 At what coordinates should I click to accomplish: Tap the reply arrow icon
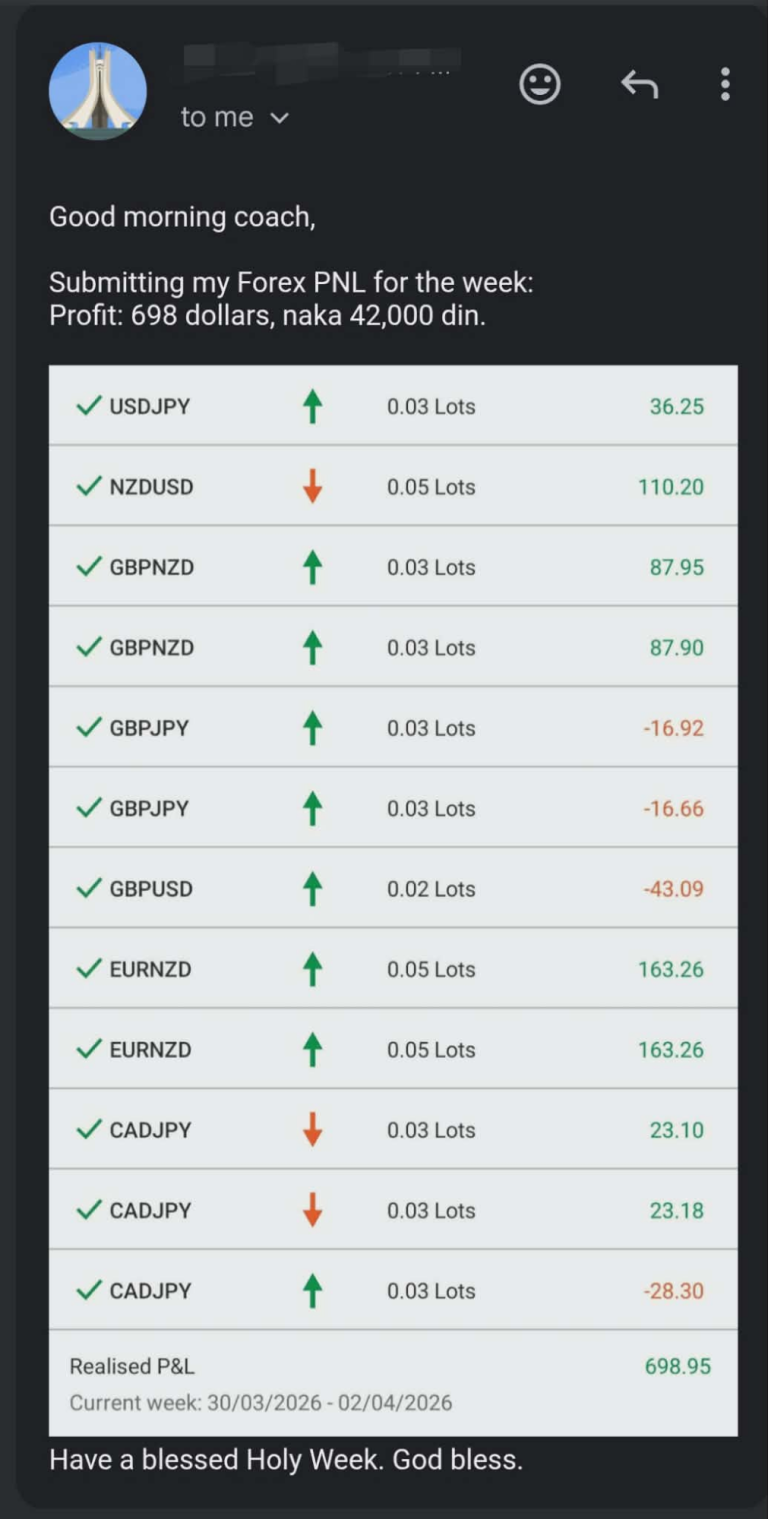pos(640,85)
